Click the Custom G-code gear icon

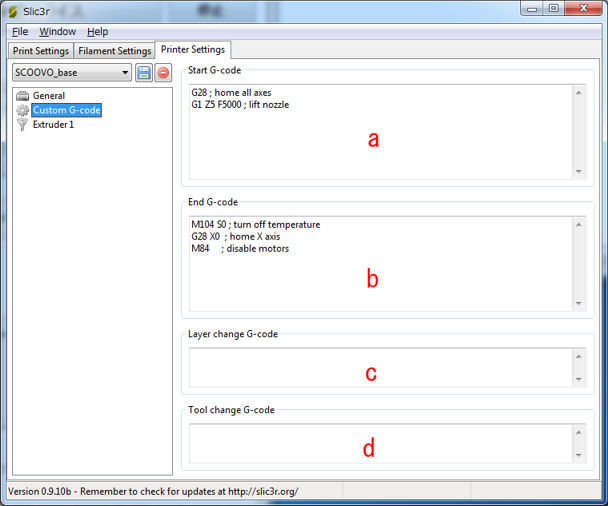pyautogui.click(x=22, y=111)
